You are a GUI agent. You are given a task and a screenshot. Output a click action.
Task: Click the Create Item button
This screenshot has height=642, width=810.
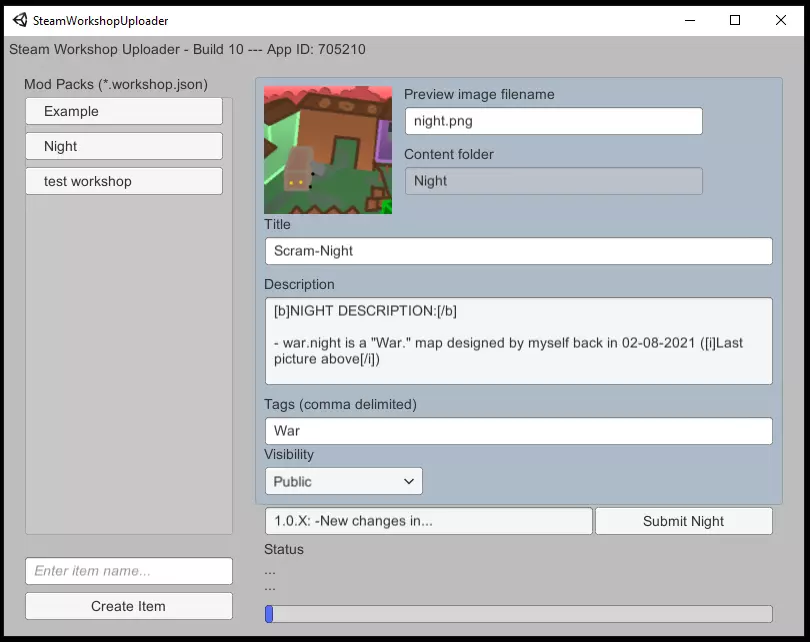tap(129, 606)
